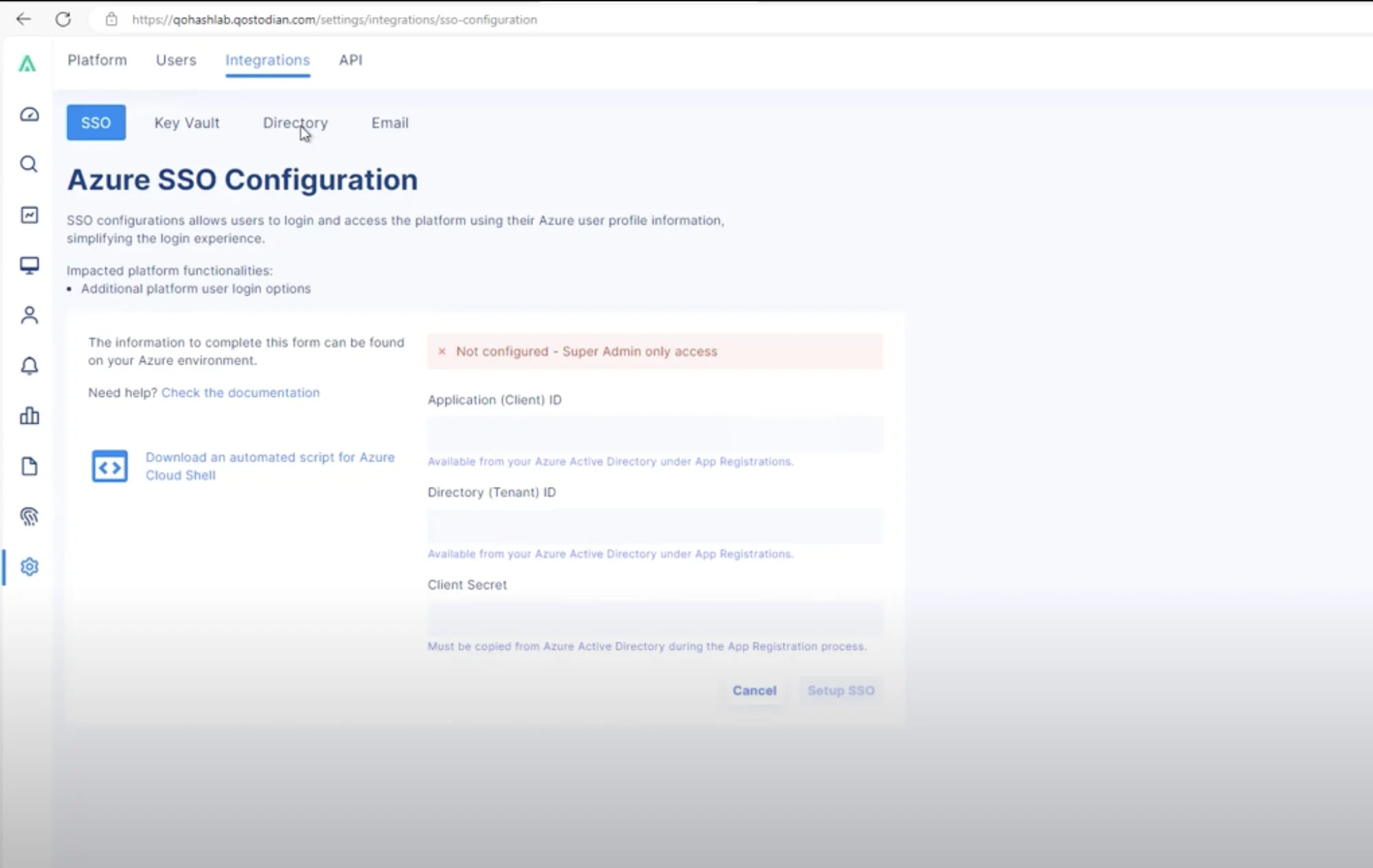This screenshot has height=868, width=1373.
Task: Click the address bar lock icon
Action: tap(111, 19)
